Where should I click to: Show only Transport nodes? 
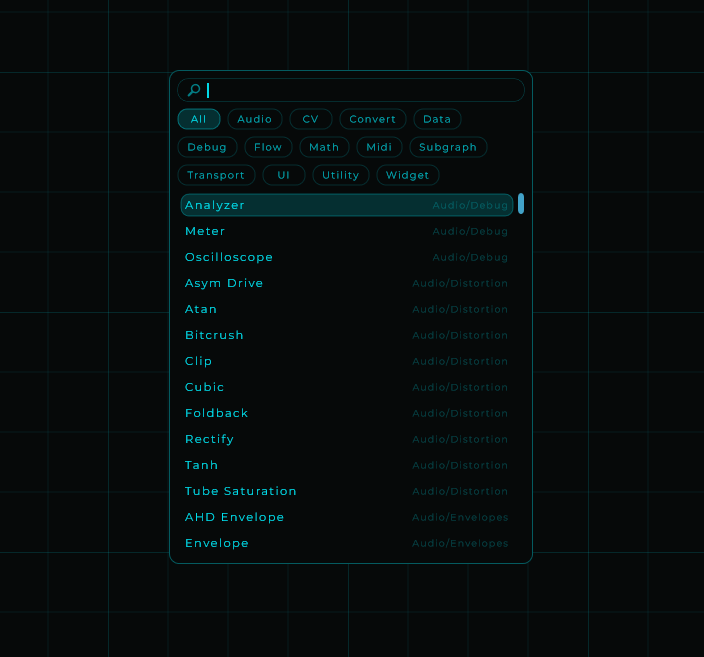tap(216, 175)
